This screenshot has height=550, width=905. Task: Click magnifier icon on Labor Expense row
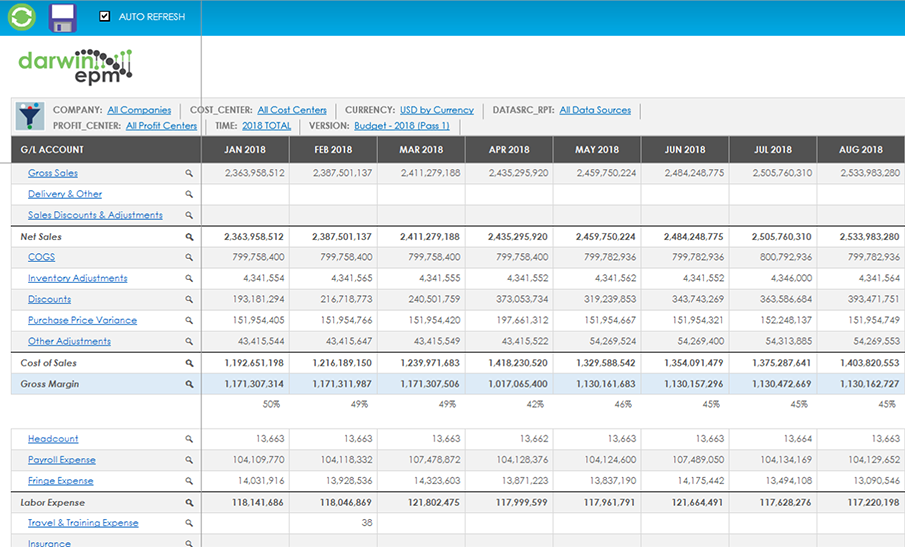click(x=189, y=503)
